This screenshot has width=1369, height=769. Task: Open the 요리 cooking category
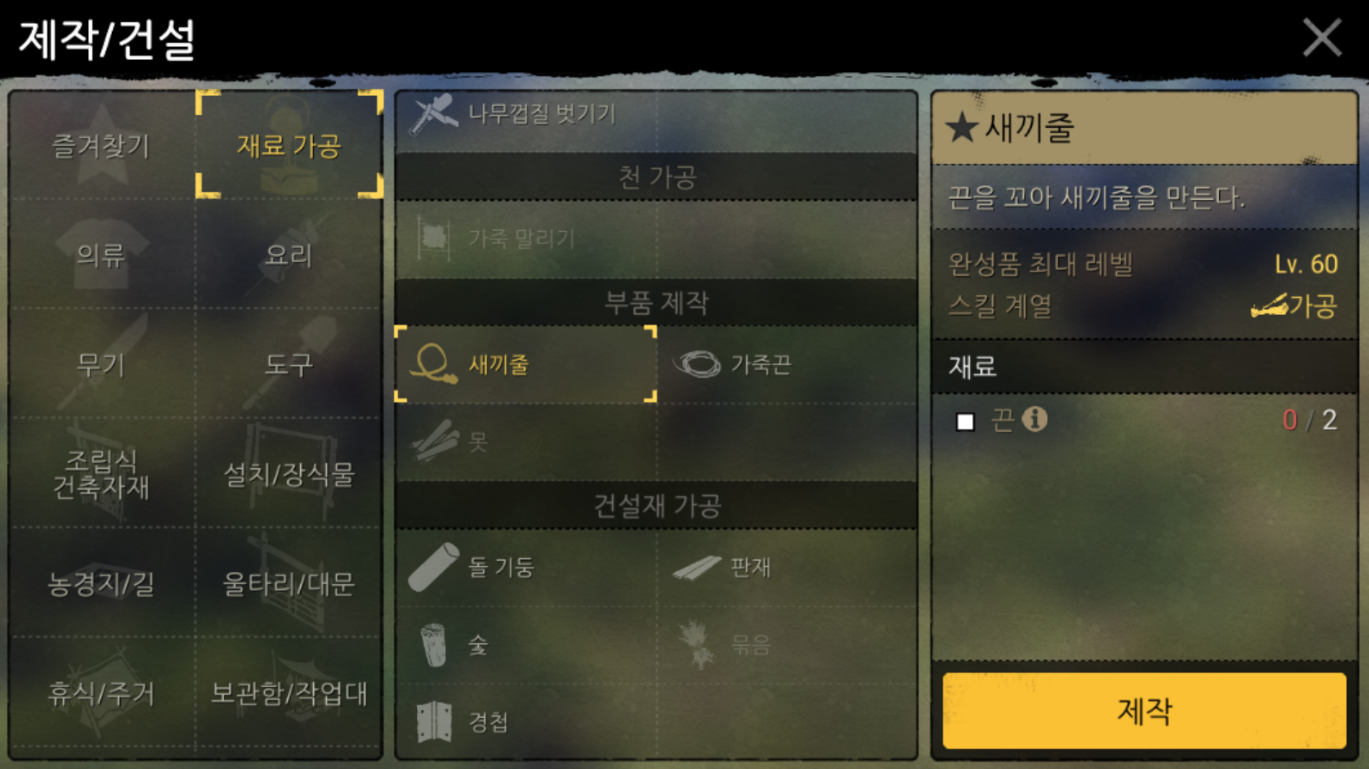click(x=289, y=255)
